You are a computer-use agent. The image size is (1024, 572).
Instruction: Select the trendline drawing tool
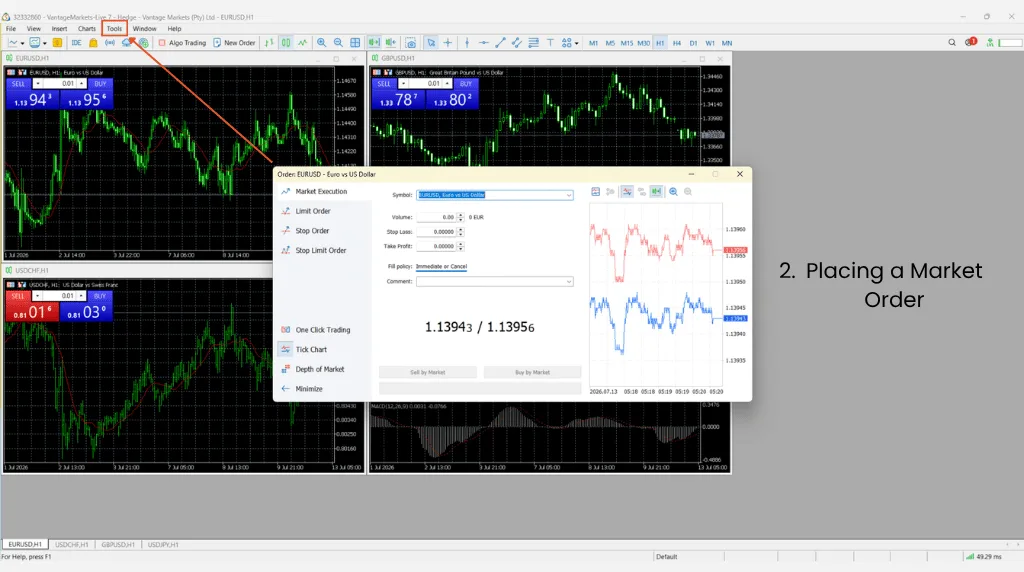(500, 43)
